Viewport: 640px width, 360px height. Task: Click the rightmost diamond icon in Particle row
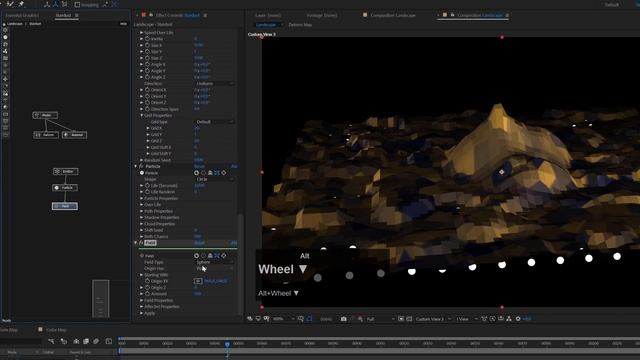(x=224, y=173)
